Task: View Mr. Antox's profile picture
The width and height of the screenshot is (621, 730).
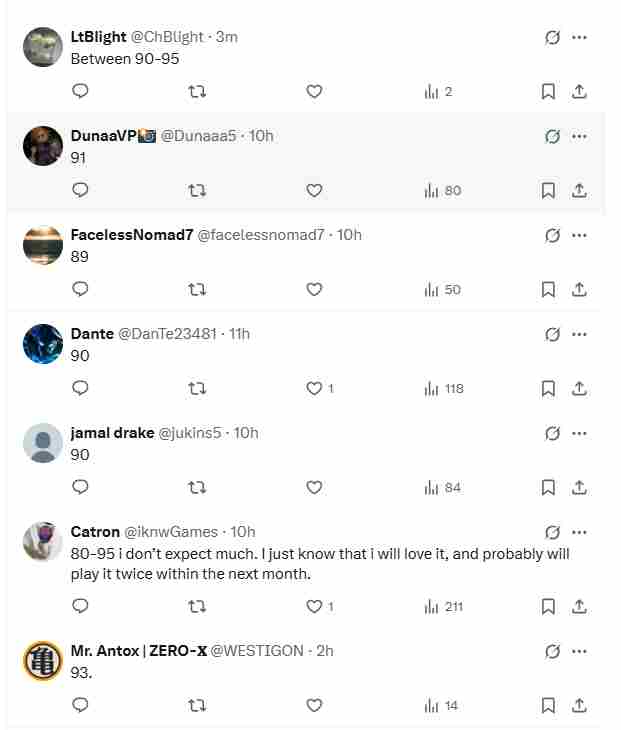Action: click(x=43, y=661)
